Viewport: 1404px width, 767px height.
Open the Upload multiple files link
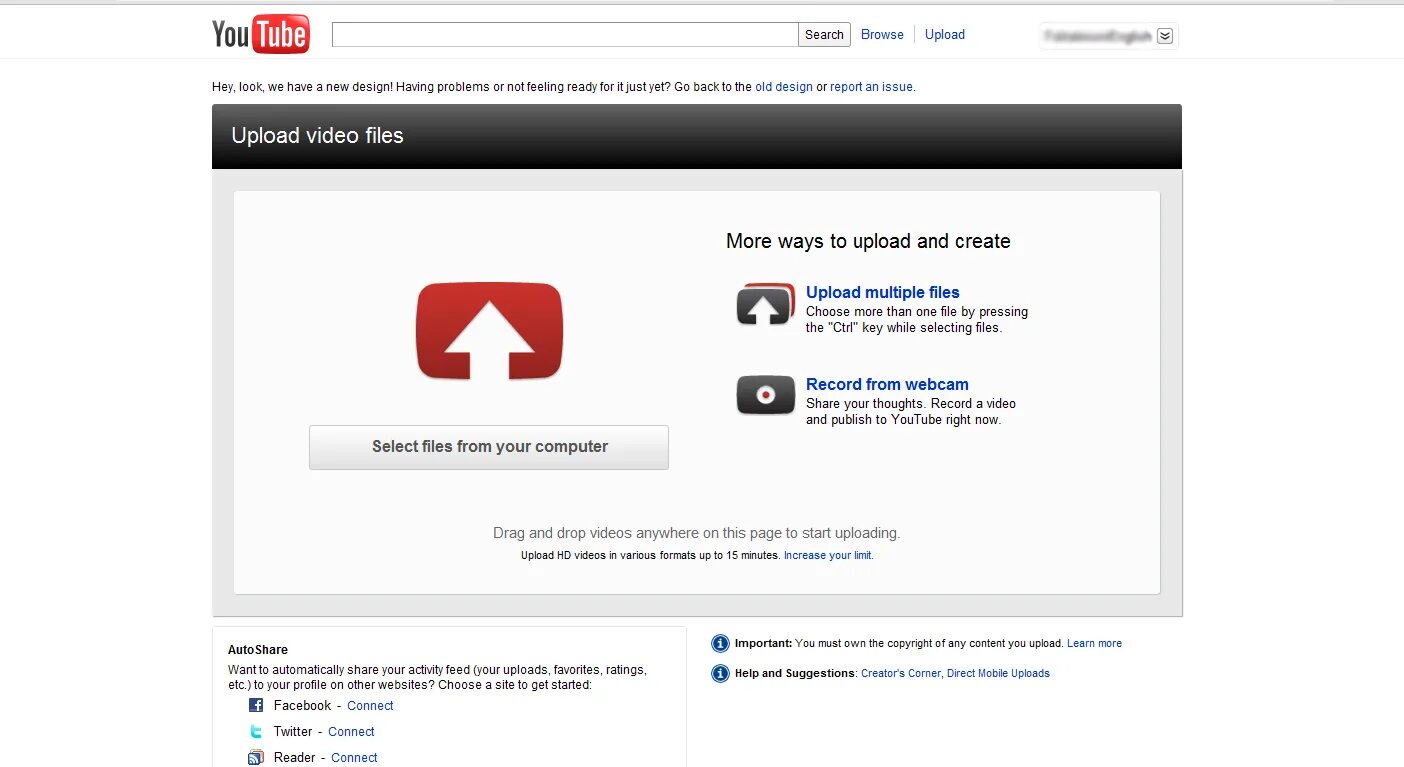click(x=883, y=292)
